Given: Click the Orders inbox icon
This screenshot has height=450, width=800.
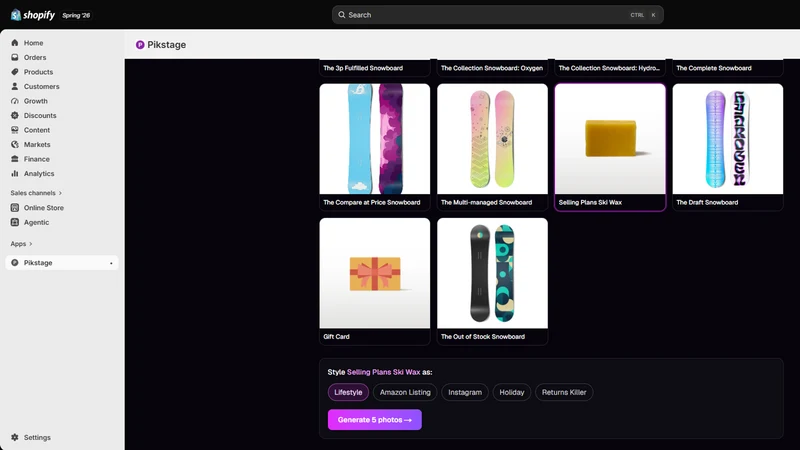Looking at the screenshot, I should point(15,57).
